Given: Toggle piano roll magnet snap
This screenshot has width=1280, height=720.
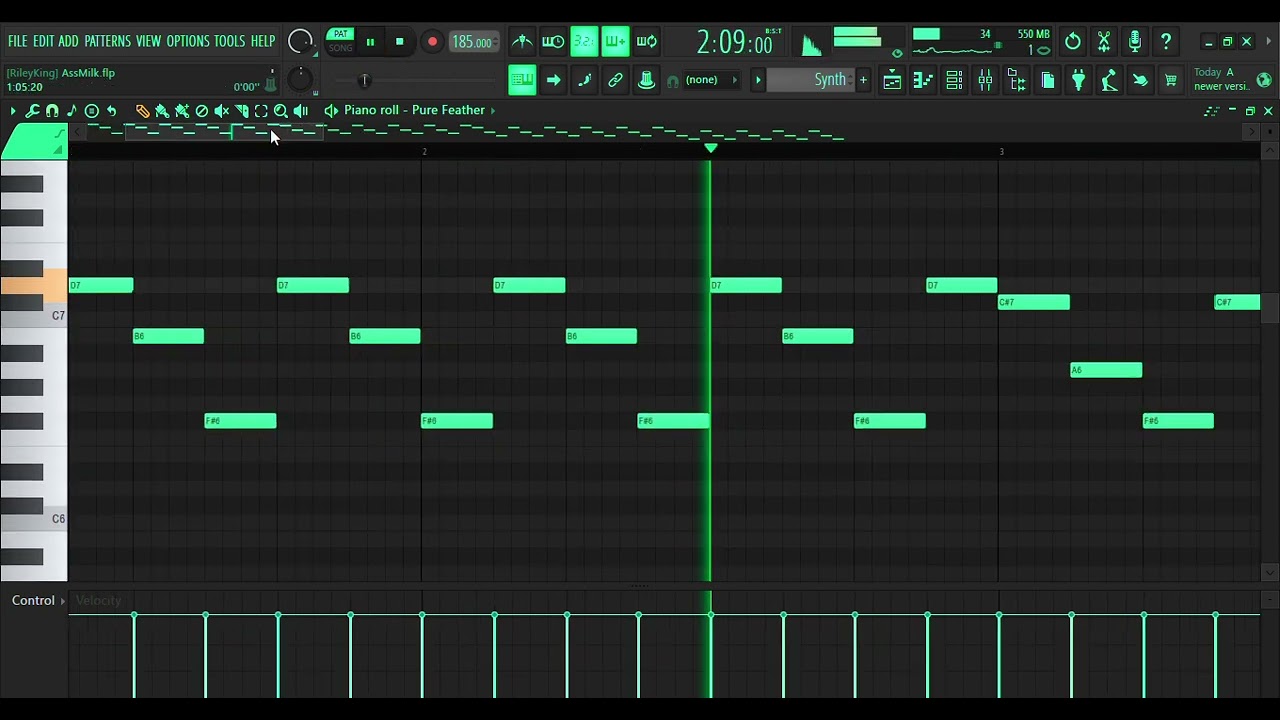Looking at the screenshot, I should pos(52,111).
